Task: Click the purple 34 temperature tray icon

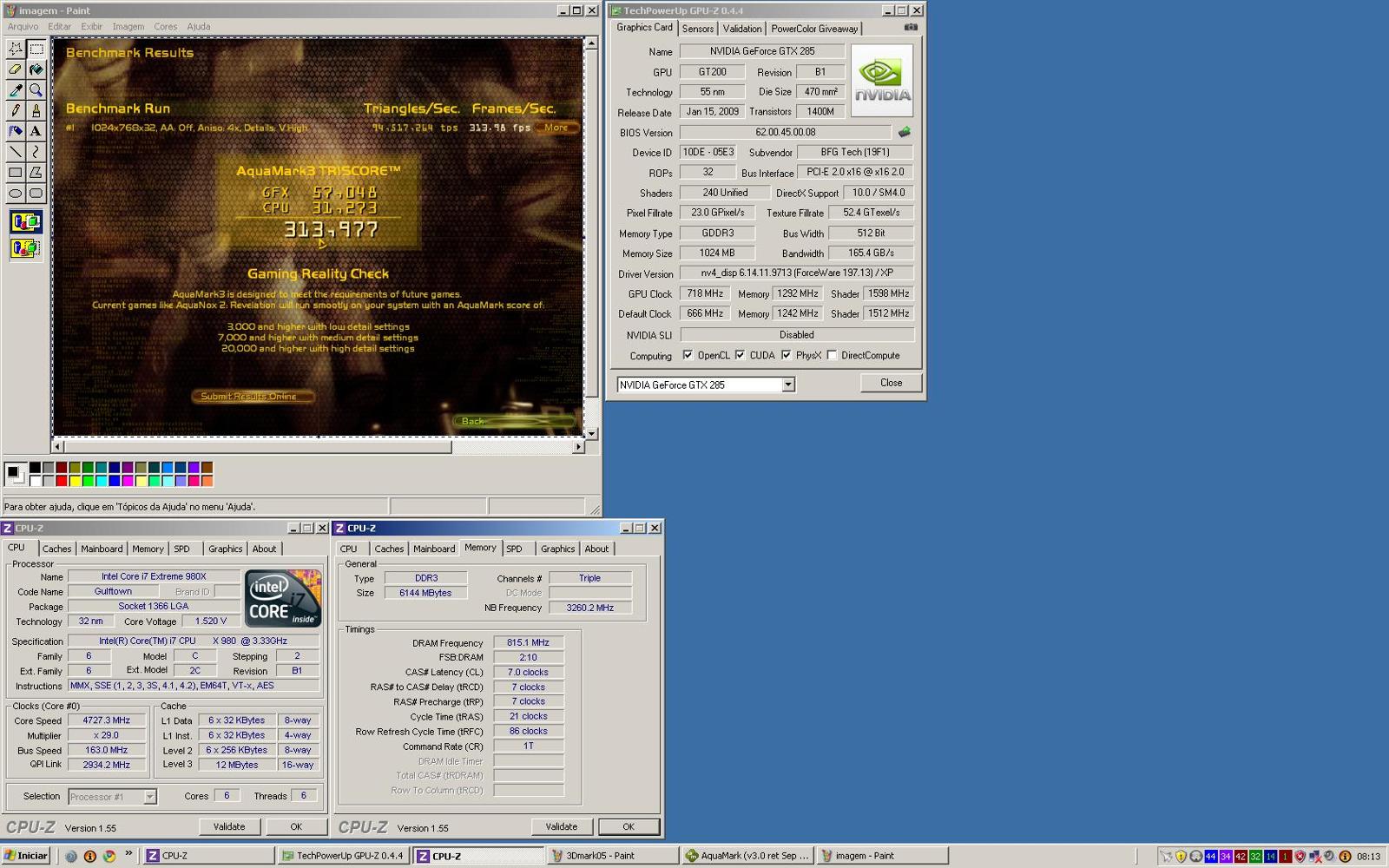Action: pyautogui.click(x=1226, y=856)
